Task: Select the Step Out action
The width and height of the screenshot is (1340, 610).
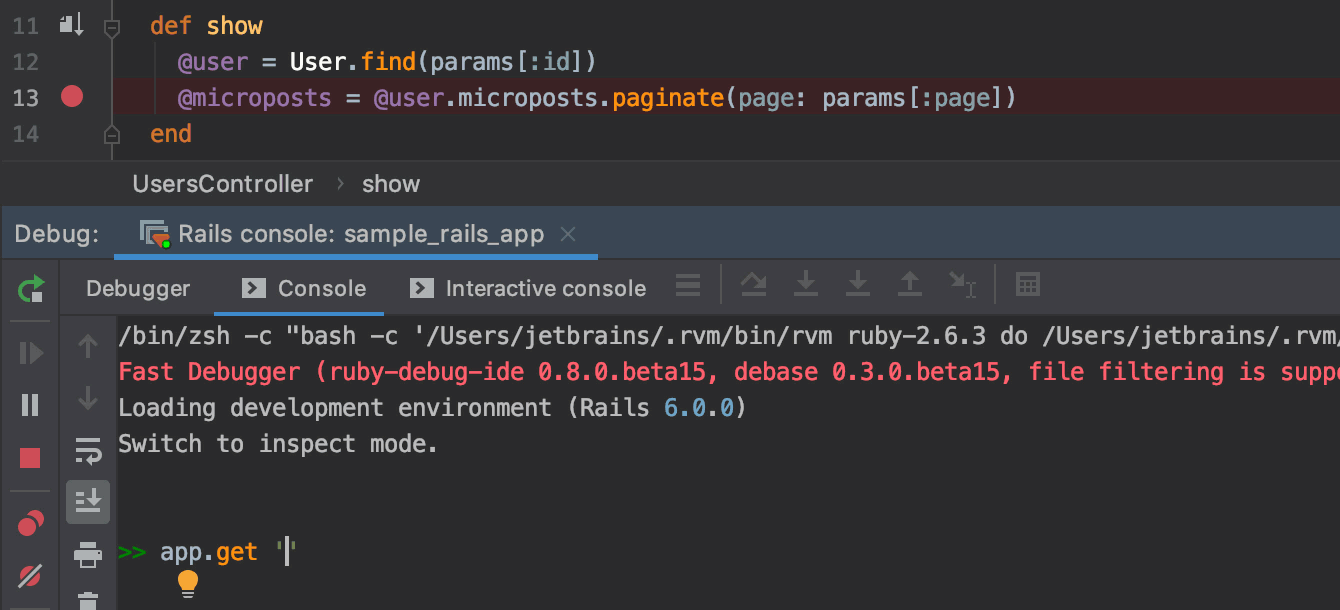Action: [x=909, y=287]
